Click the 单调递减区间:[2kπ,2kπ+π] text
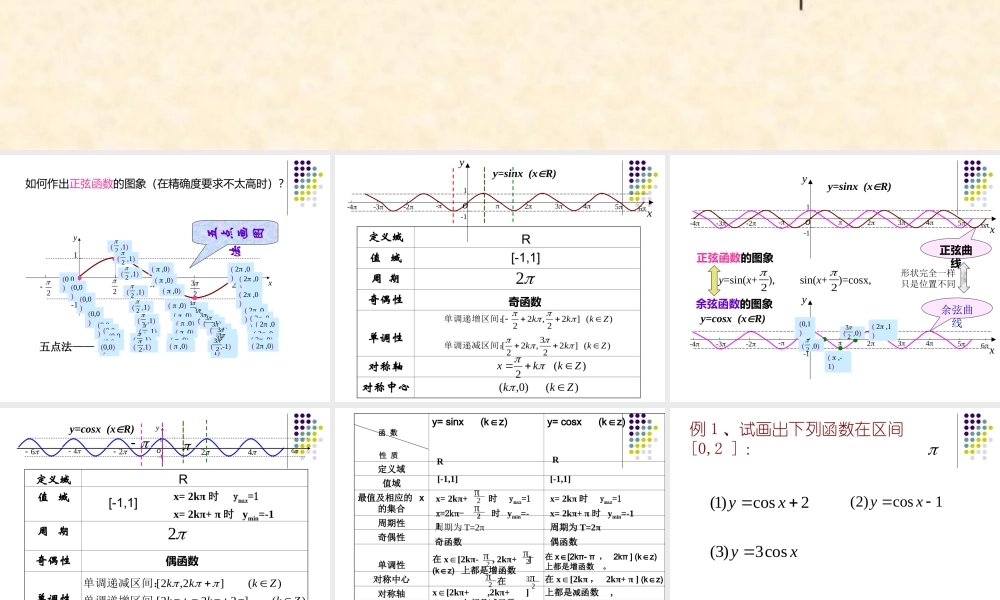The image size is (1000, 600). 154,583
